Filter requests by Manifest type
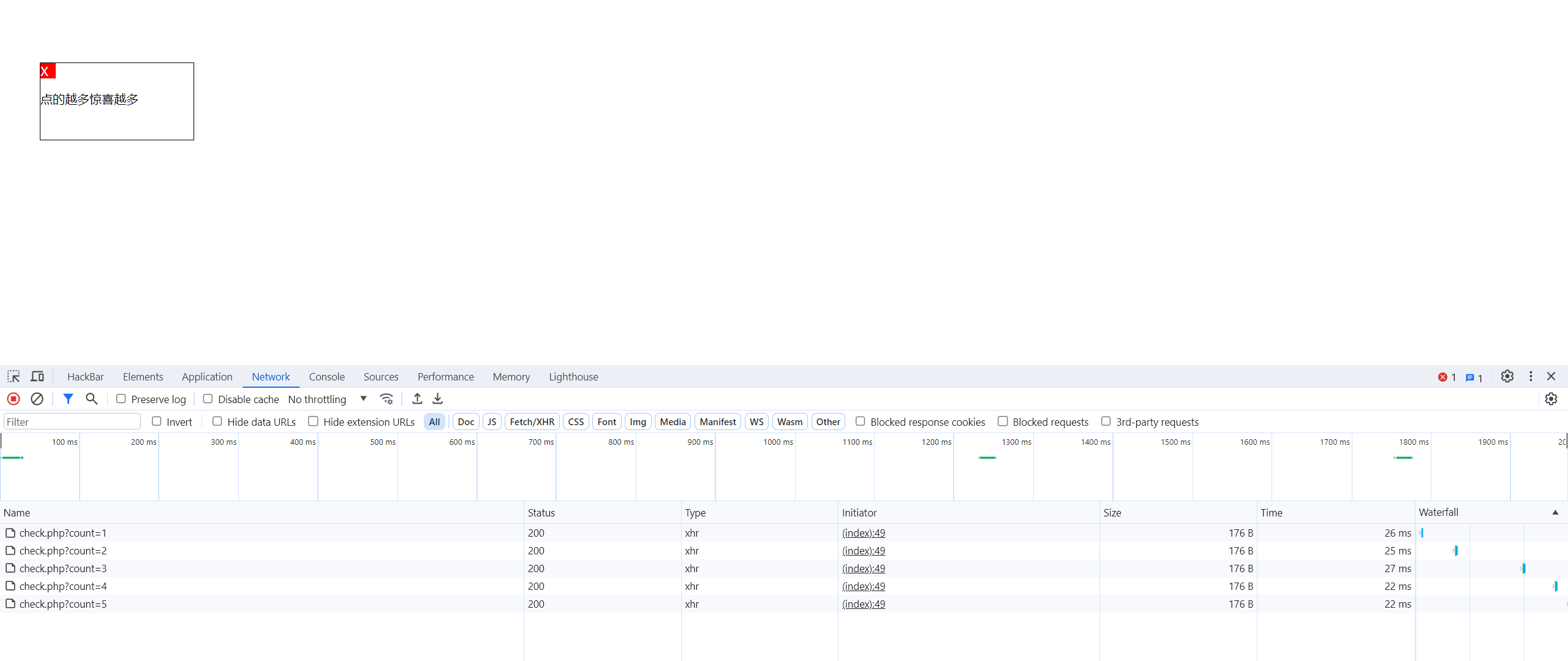 (x=717, y=421)
